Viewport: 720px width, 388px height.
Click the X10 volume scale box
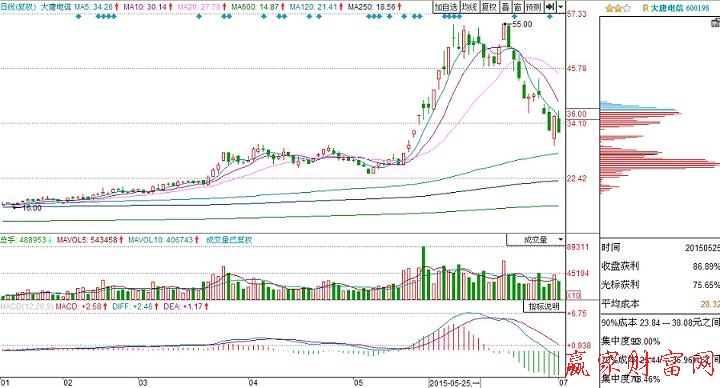[573, 295]
